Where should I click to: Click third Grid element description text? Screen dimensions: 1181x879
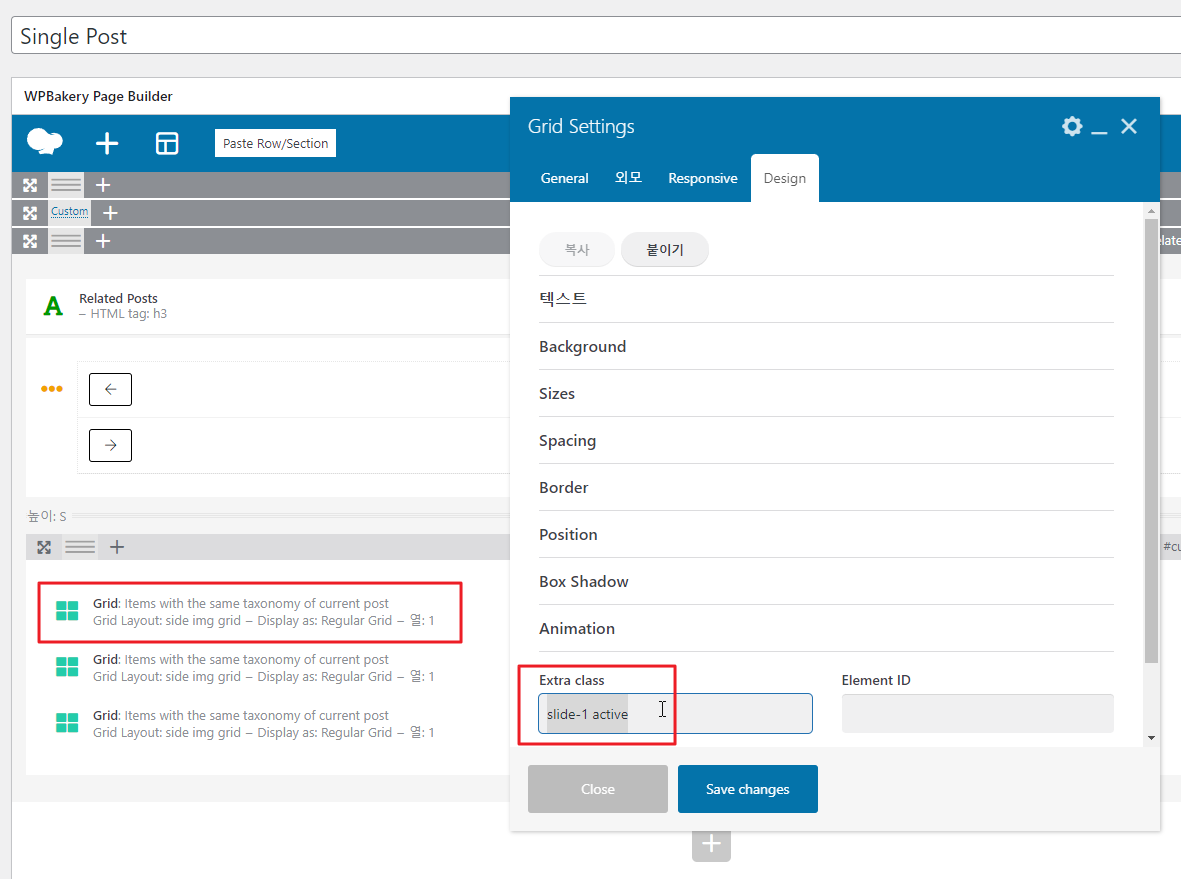click(x=264, y=724)
